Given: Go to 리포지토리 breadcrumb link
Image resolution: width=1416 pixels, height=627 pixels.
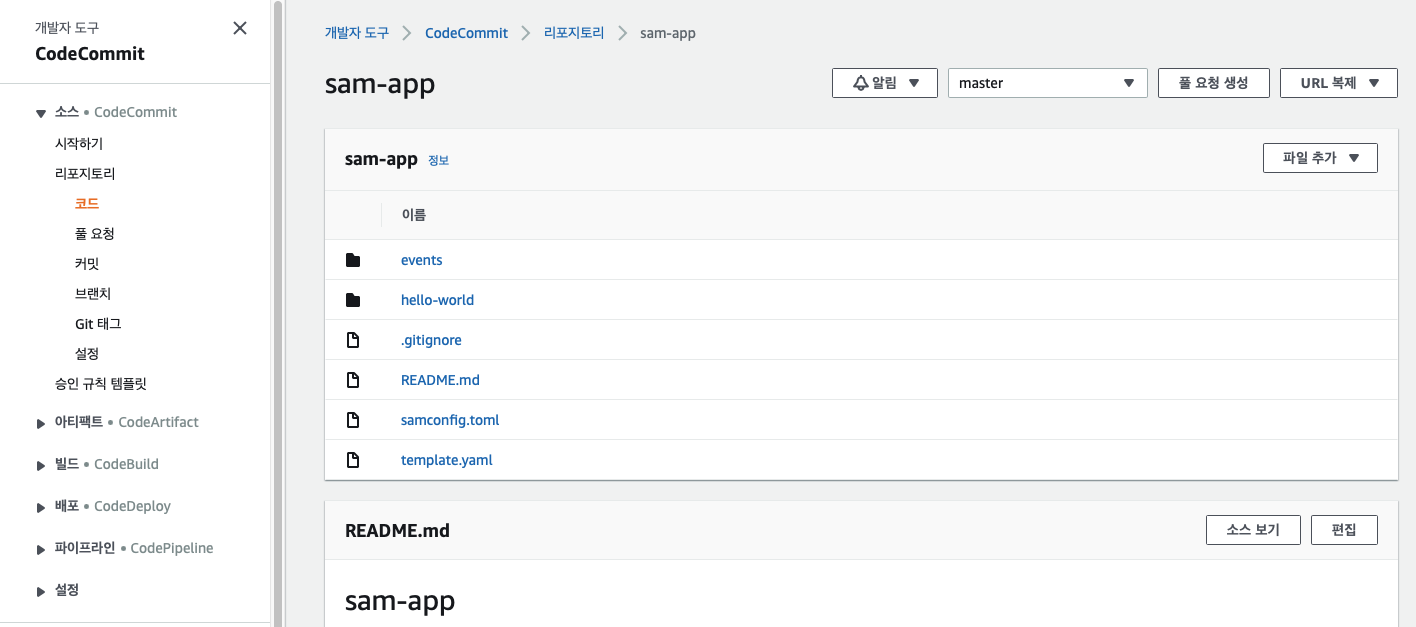Looking at the screenshot, I should [x=574, y=33].
